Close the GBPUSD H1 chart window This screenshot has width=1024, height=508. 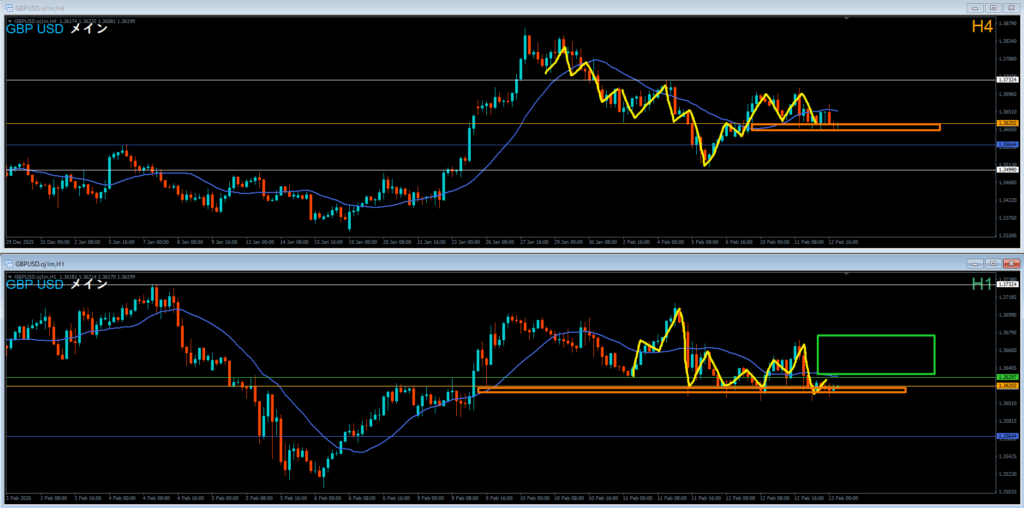pos(1010,263)
